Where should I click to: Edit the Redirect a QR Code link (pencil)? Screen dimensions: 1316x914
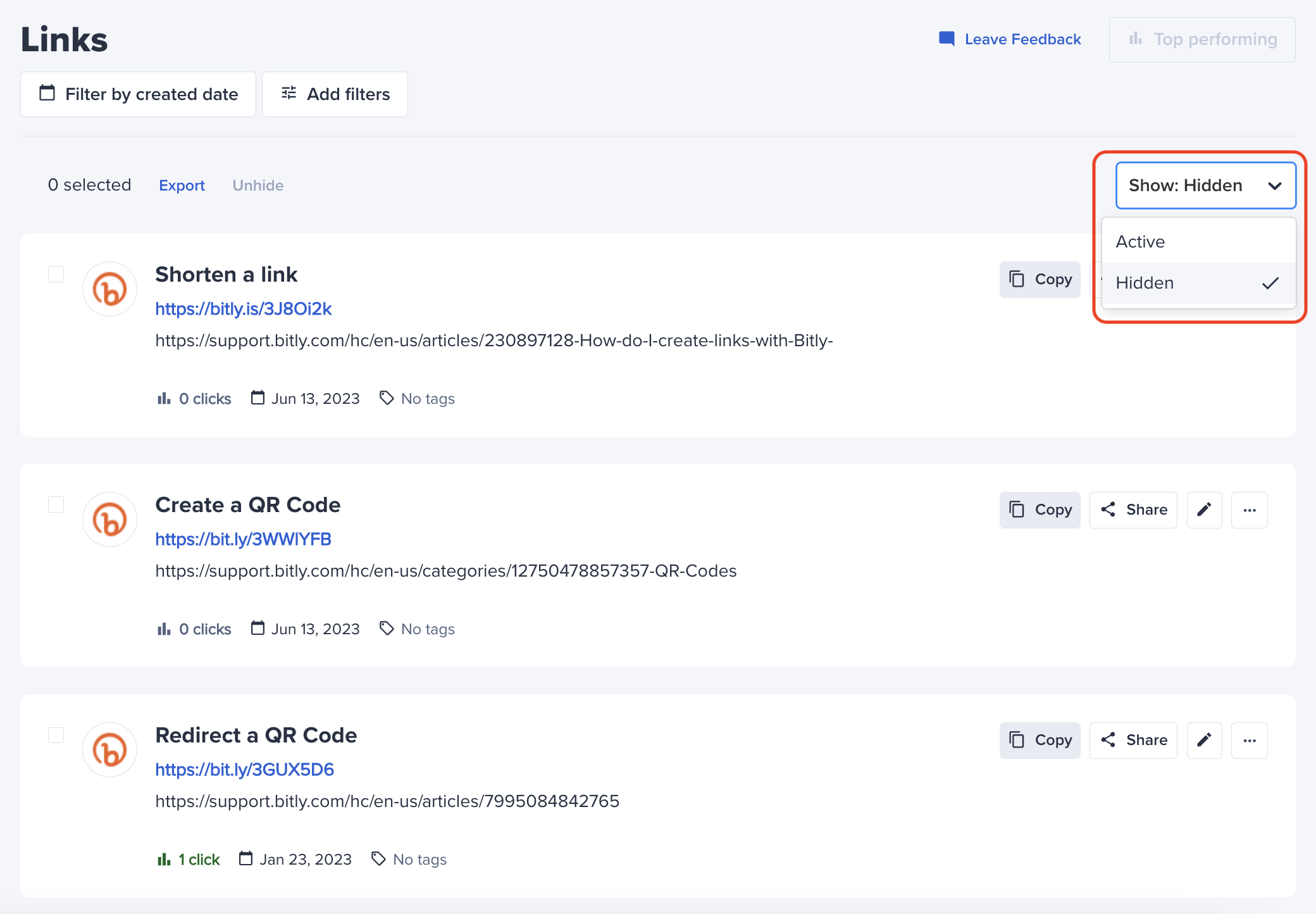1205,740
